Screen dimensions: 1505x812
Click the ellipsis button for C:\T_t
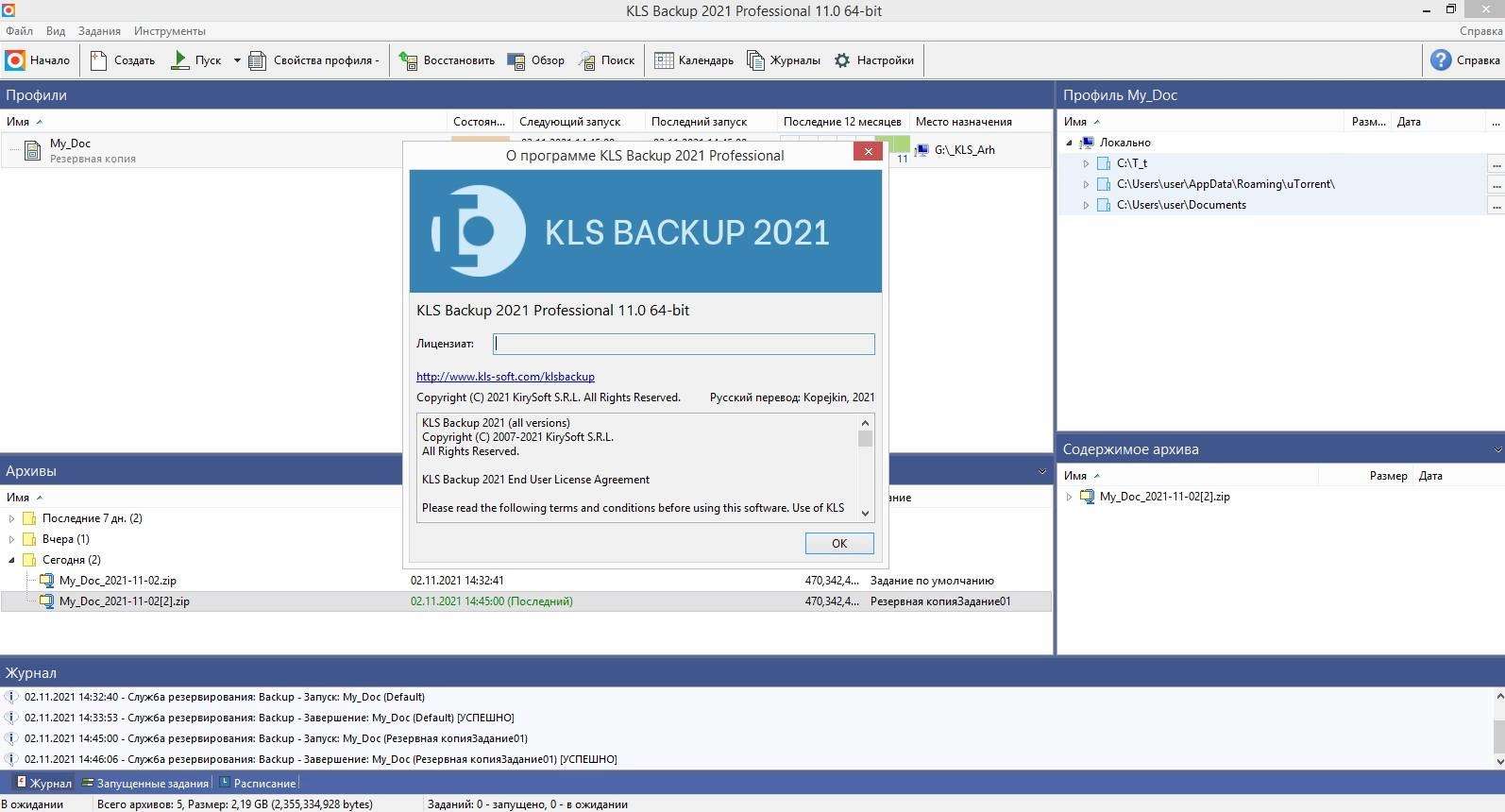click(1497, 163)
